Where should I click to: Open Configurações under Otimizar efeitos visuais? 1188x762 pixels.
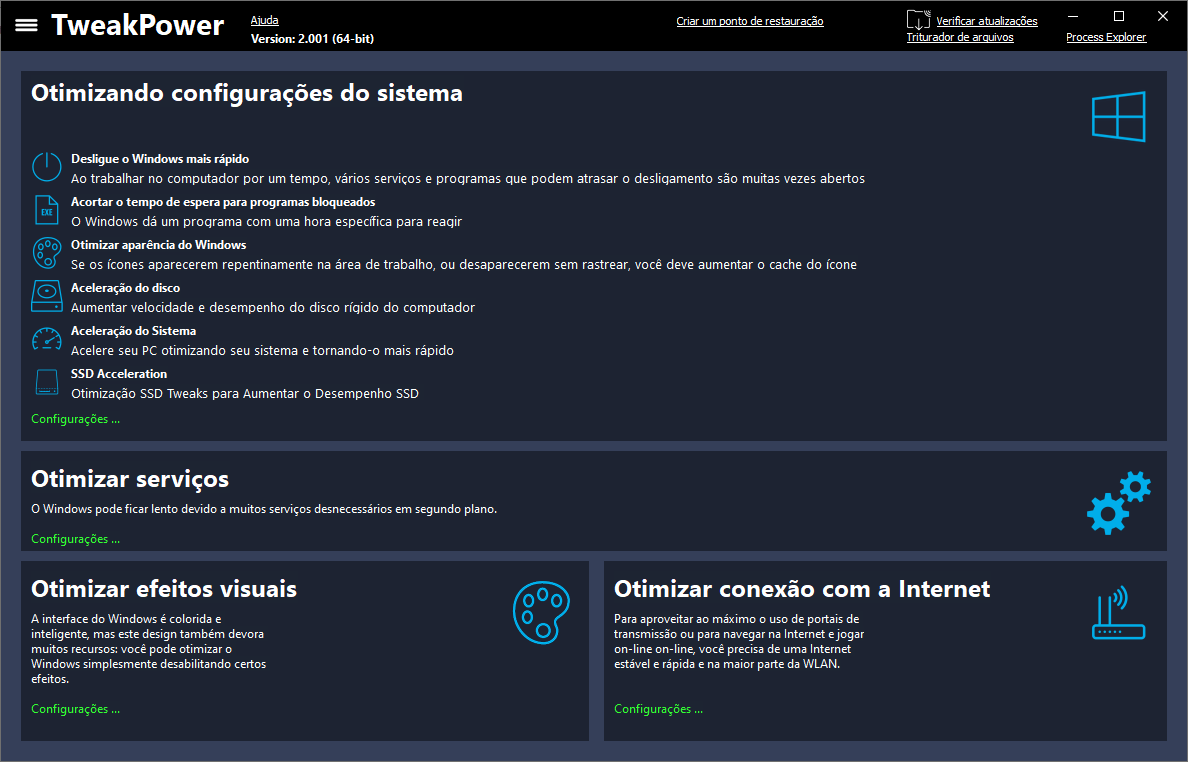(x=75, y=709)
